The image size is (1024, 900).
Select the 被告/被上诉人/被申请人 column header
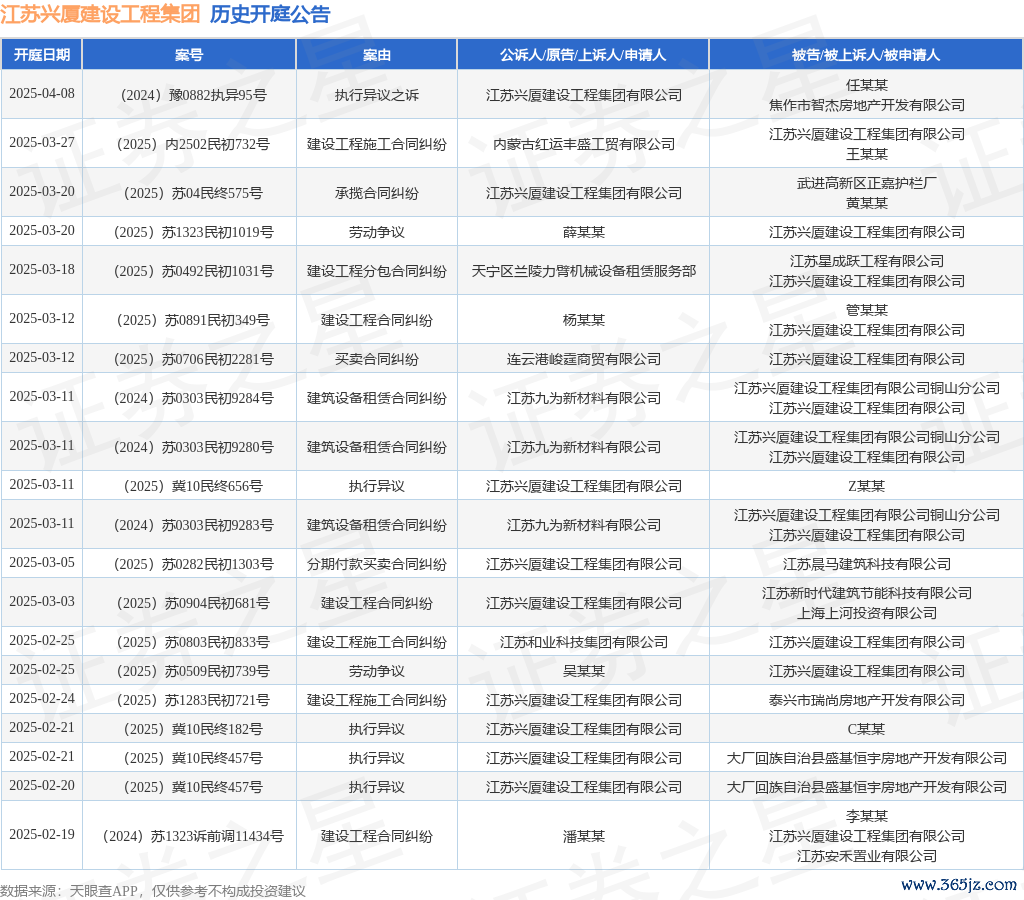866,55
